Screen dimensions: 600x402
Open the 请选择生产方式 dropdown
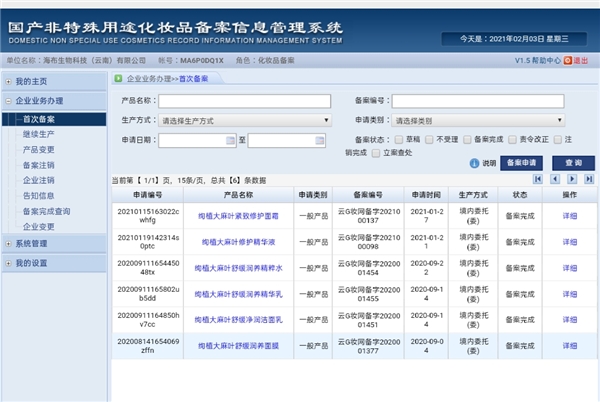(x=245, y=120)
